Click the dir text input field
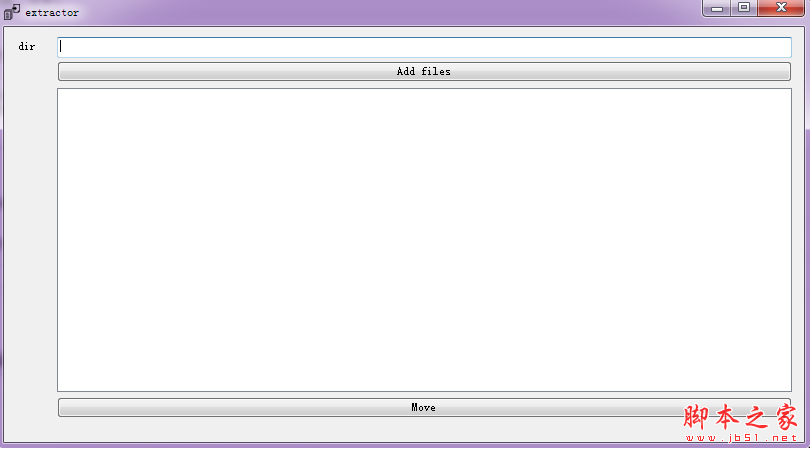This screenshot has height=449, width=810. point(424,47)
